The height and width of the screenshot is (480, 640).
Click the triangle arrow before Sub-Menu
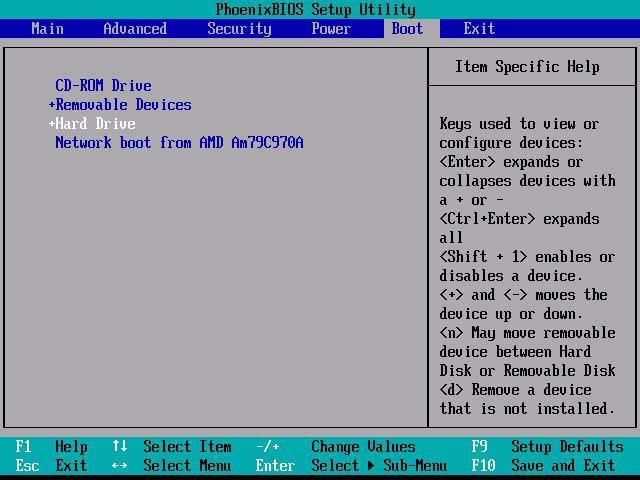tap(371, 465)
